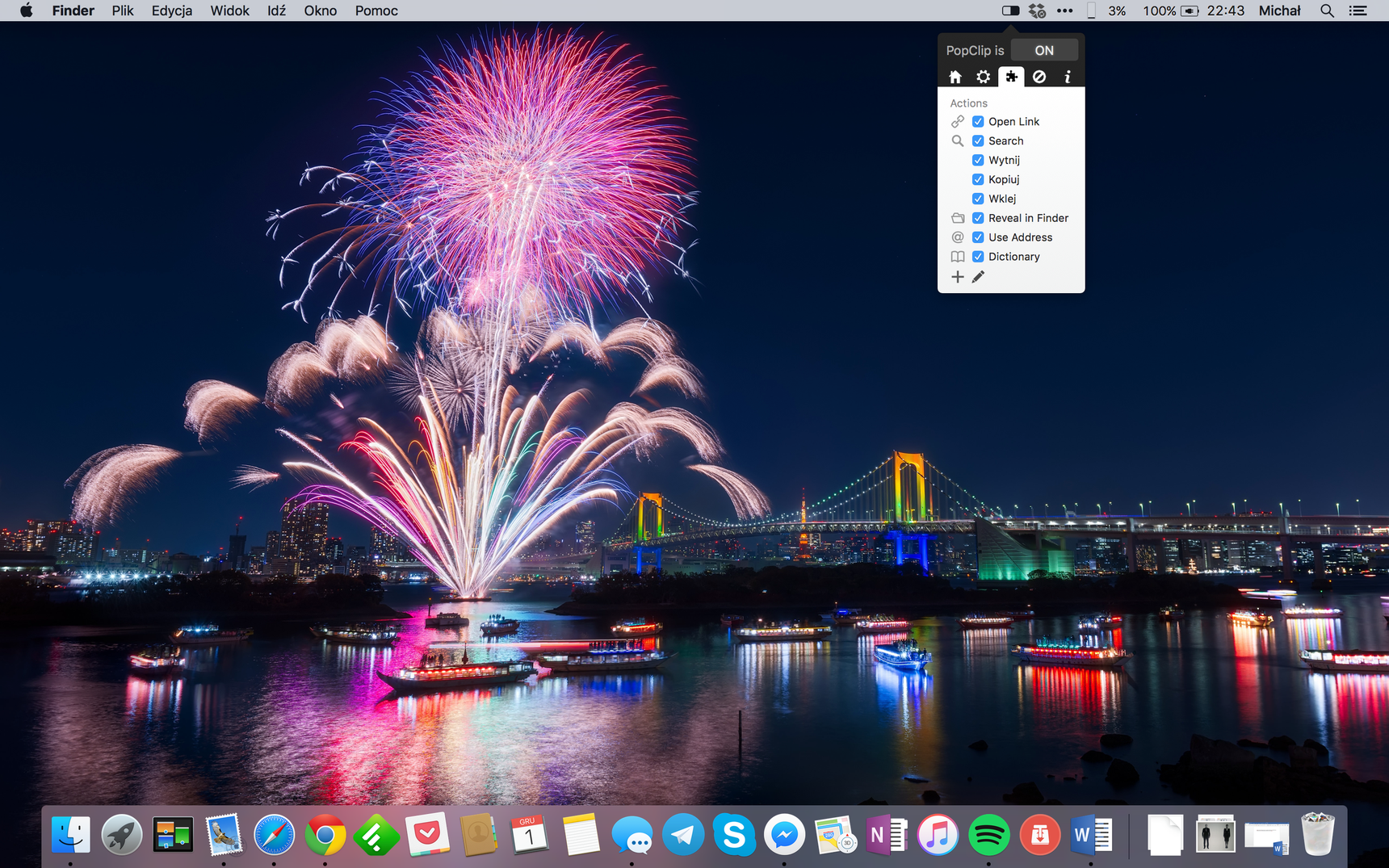Viewport: 1389px width, 868px height.
Task: Open Notification Center list icon
Action: (1358, 10)
